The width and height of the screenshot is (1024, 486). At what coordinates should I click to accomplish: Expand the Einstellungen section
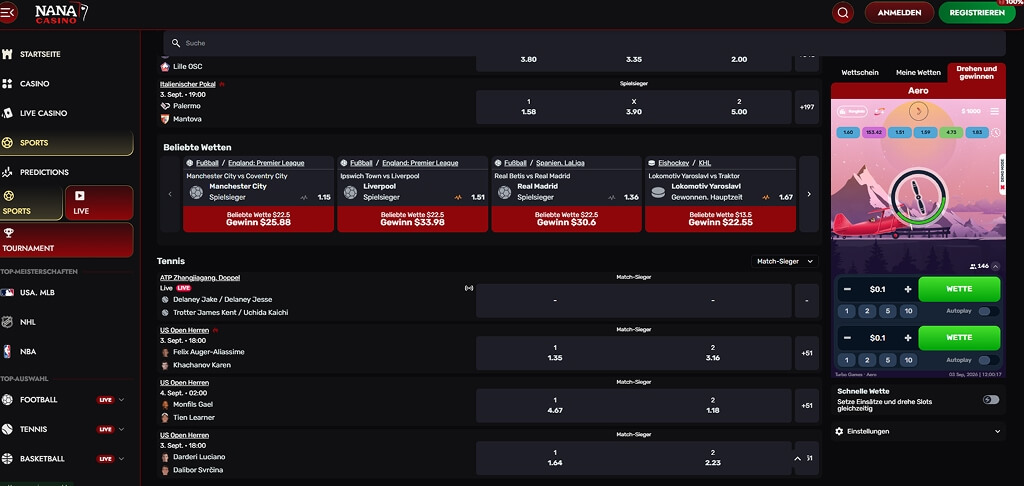tap(918, 431)
